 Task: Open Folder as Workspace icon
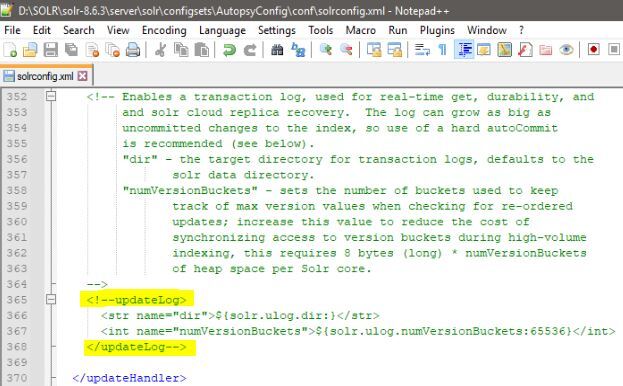[x=546, y=50]
